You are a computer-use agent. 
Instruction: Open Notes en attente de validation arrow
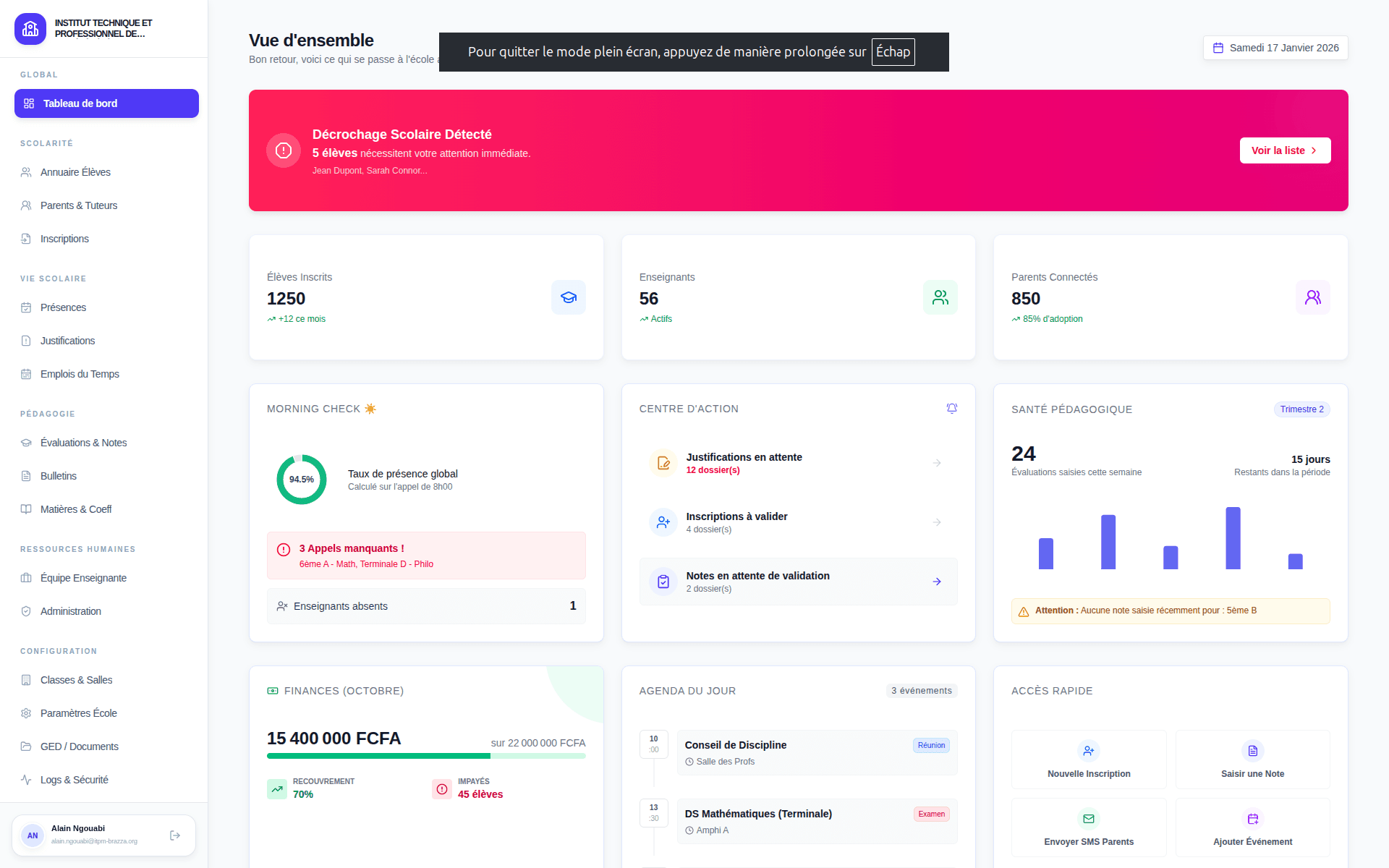(x=937, y=582)
